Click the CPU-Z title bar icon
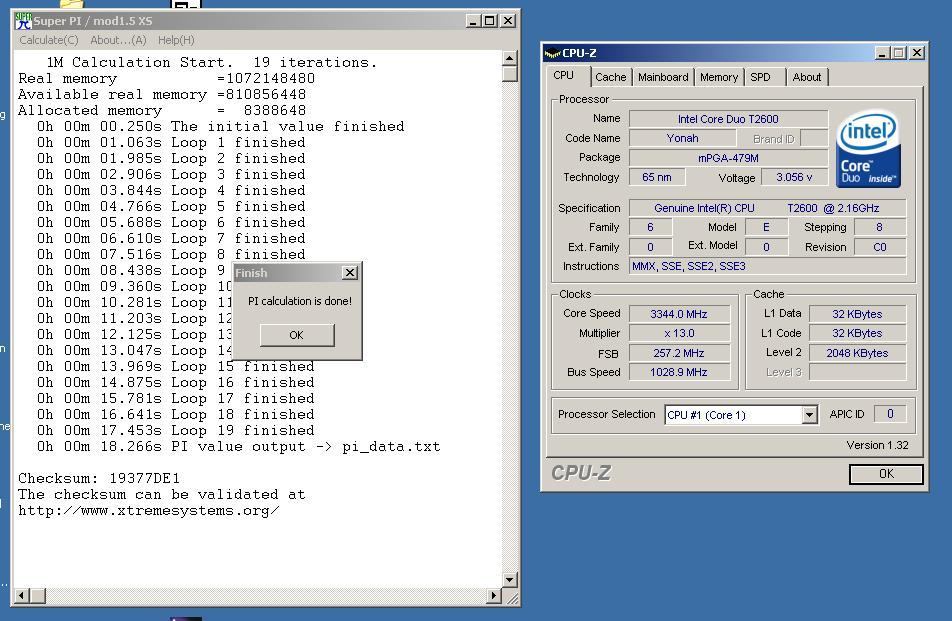 tap(552, 53)
